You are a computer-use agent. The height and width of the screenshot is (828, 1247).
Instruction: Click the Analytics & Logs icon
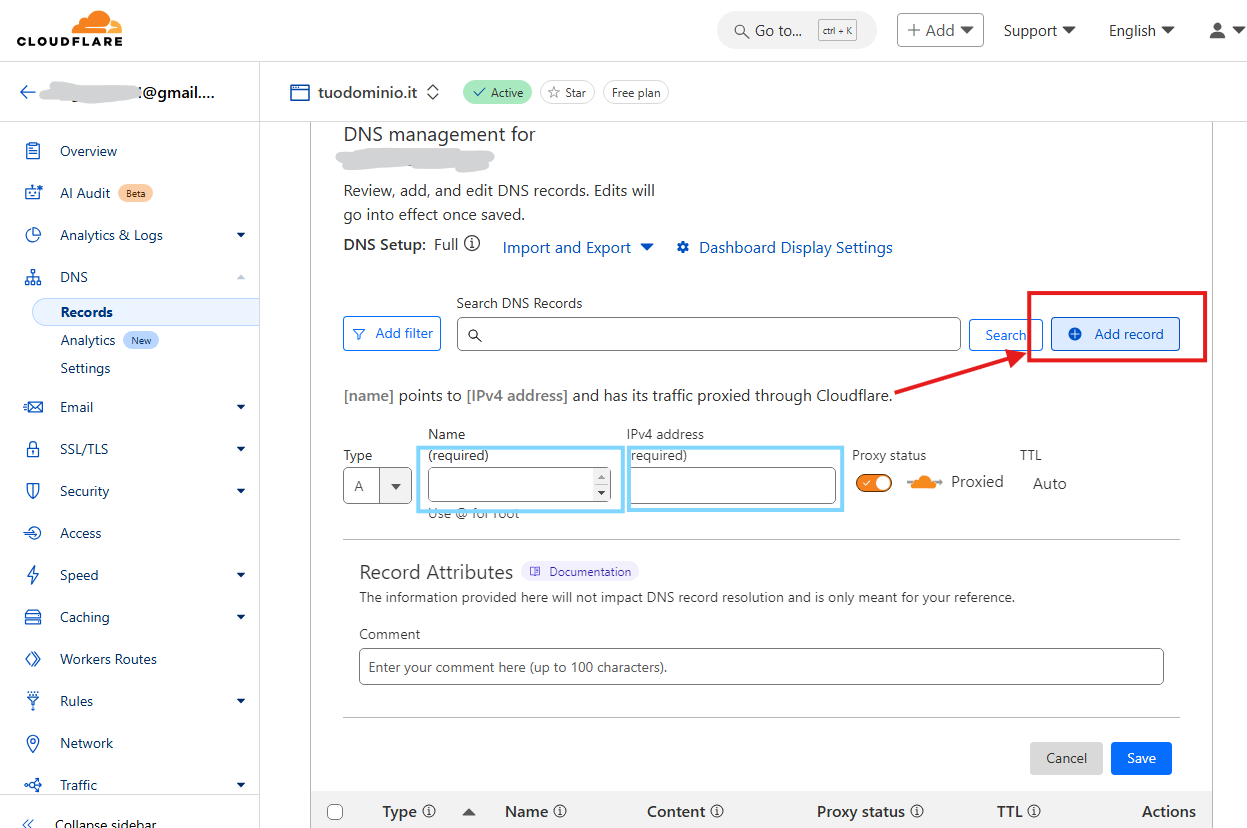click(x=33, y=235)
